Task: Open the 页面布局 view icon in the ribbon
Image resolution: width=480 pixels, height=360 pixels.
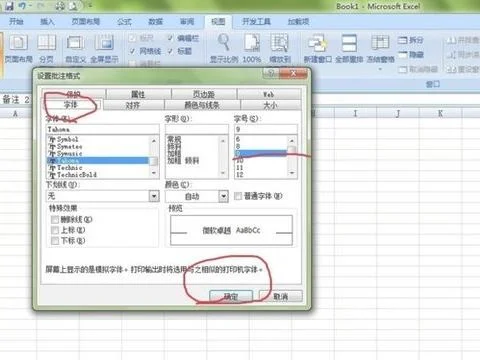Action: (18, 43)
